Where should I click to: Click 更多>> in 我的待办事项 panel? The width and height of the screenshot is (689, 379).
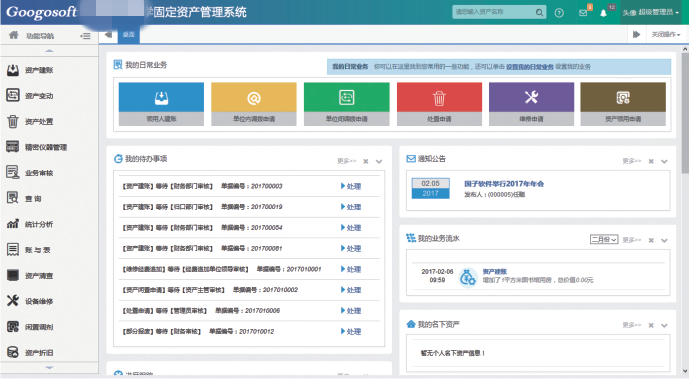point(346,161)
